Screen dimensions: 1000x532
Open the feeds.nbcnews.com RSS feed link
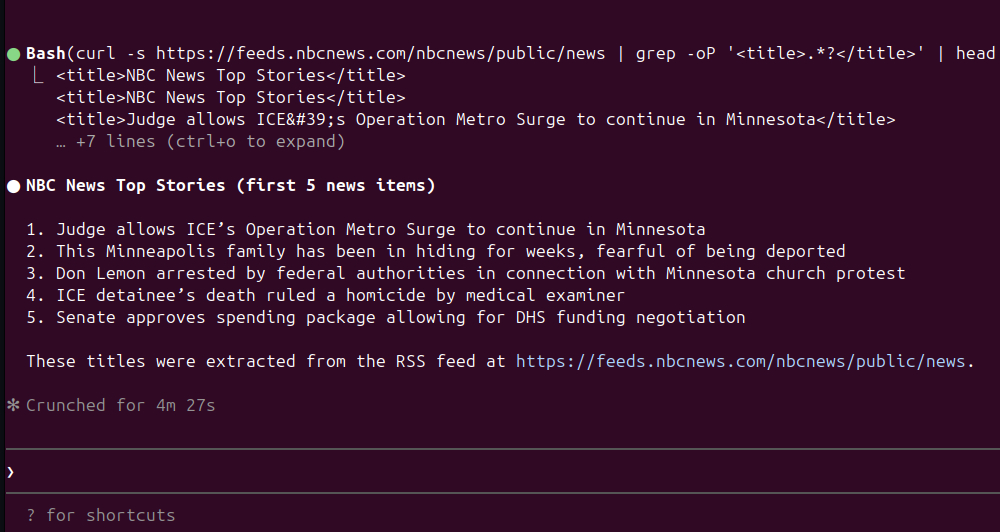(740, 361)
